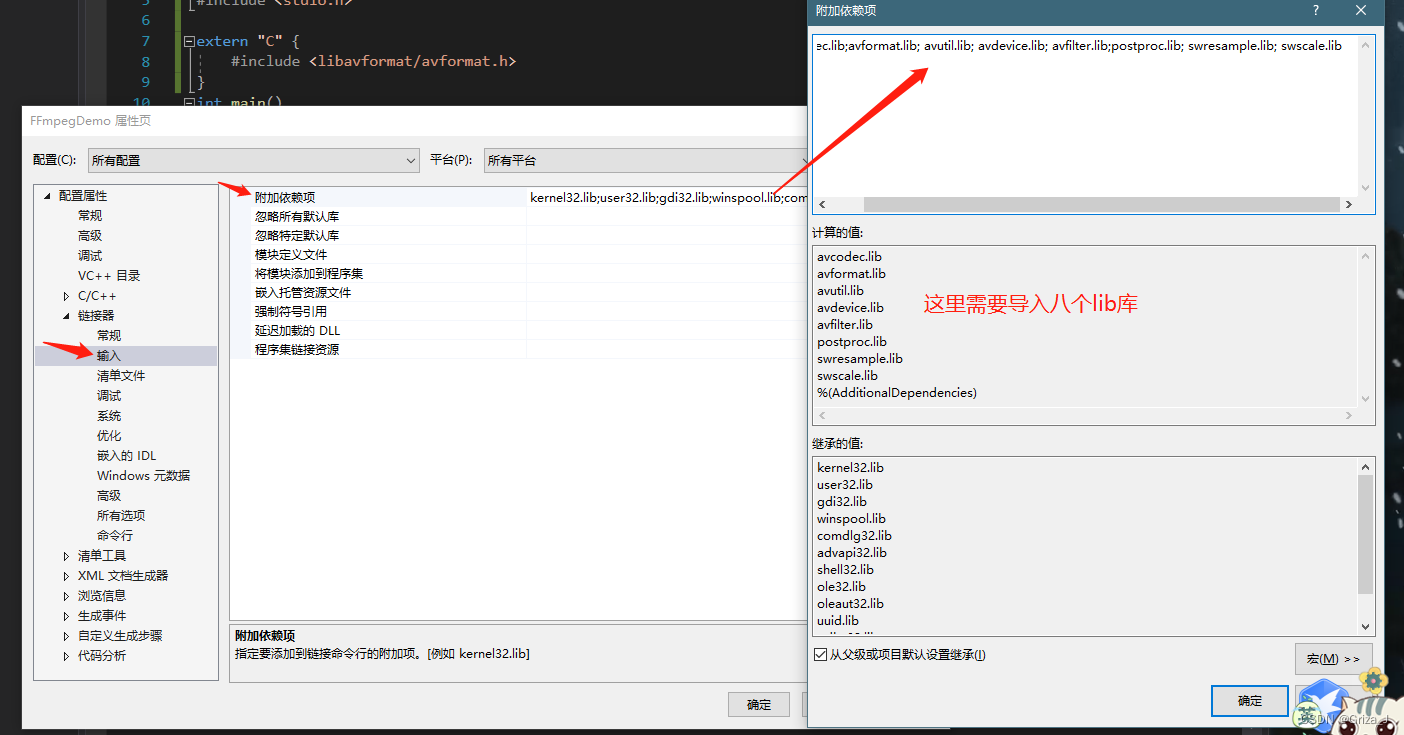Collapse the extern "C" block in code editor

pyautogui.click(x=189, y=42)
